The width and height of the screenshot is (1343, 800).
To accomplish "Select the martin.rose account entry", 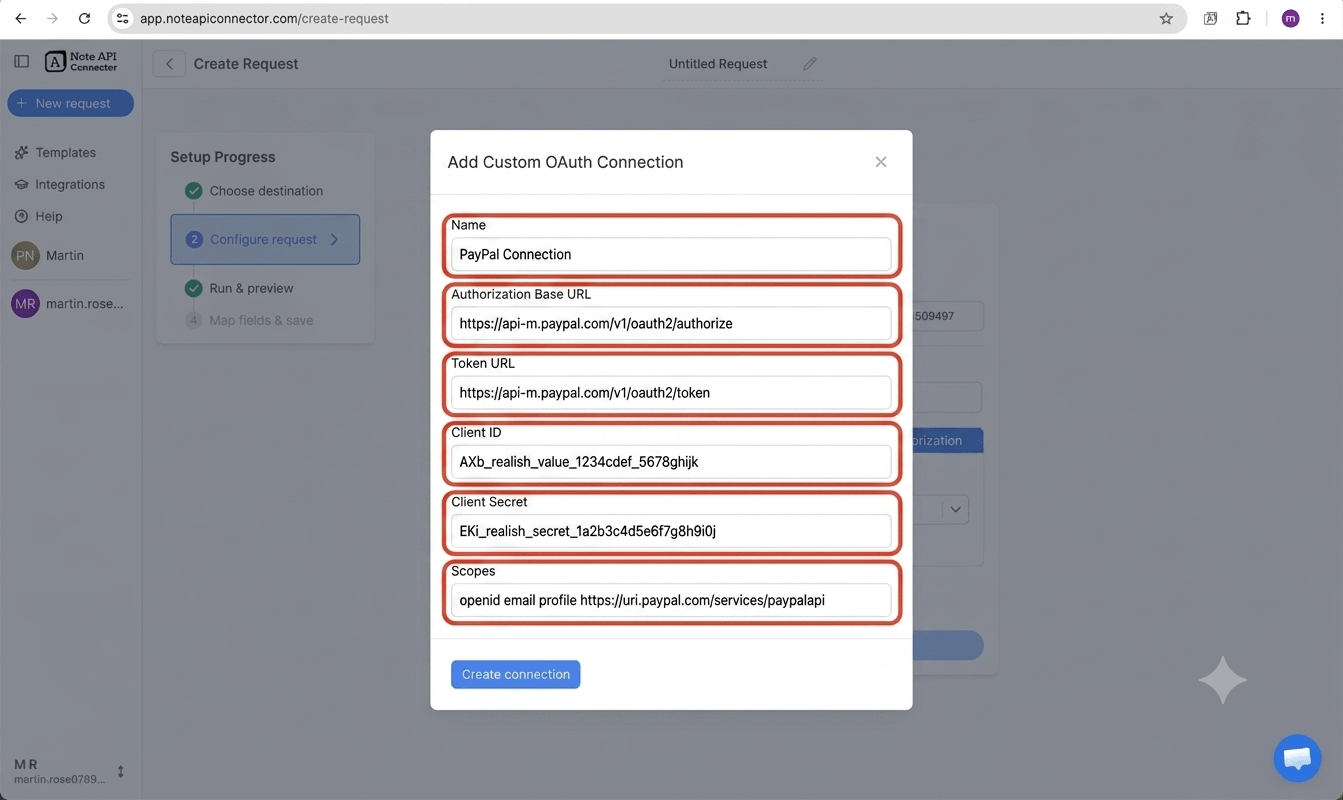I will 67,303.
